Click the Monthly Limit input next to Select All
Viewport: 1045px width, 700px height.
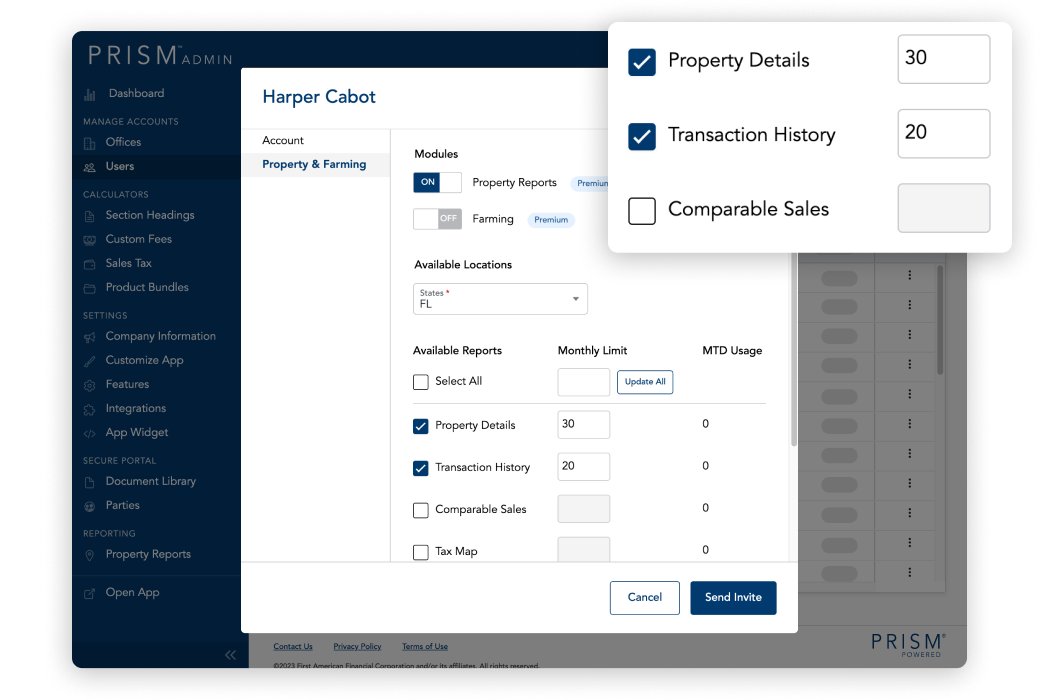583,382
